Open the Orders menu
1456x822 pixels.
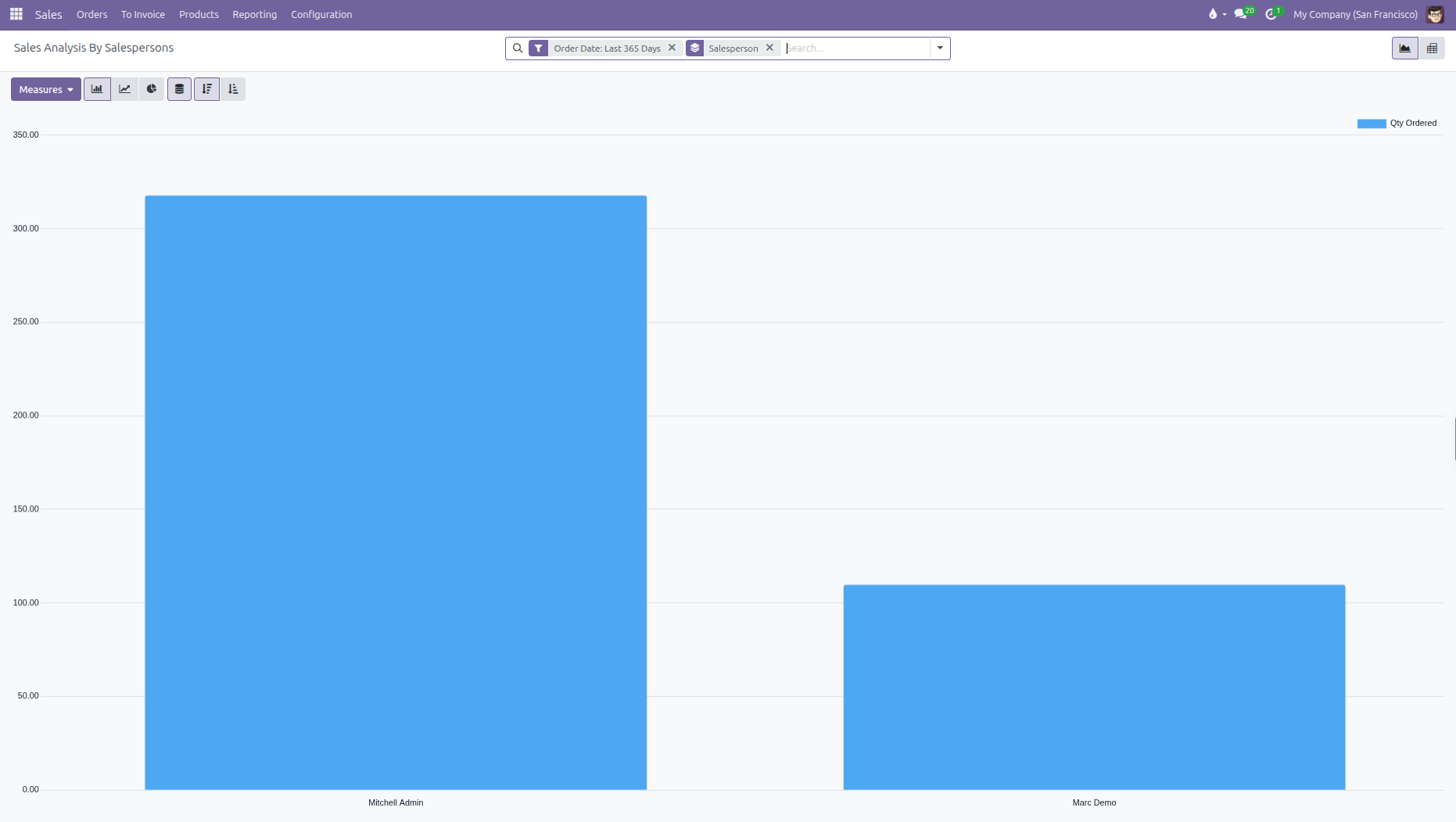[91, 15]
